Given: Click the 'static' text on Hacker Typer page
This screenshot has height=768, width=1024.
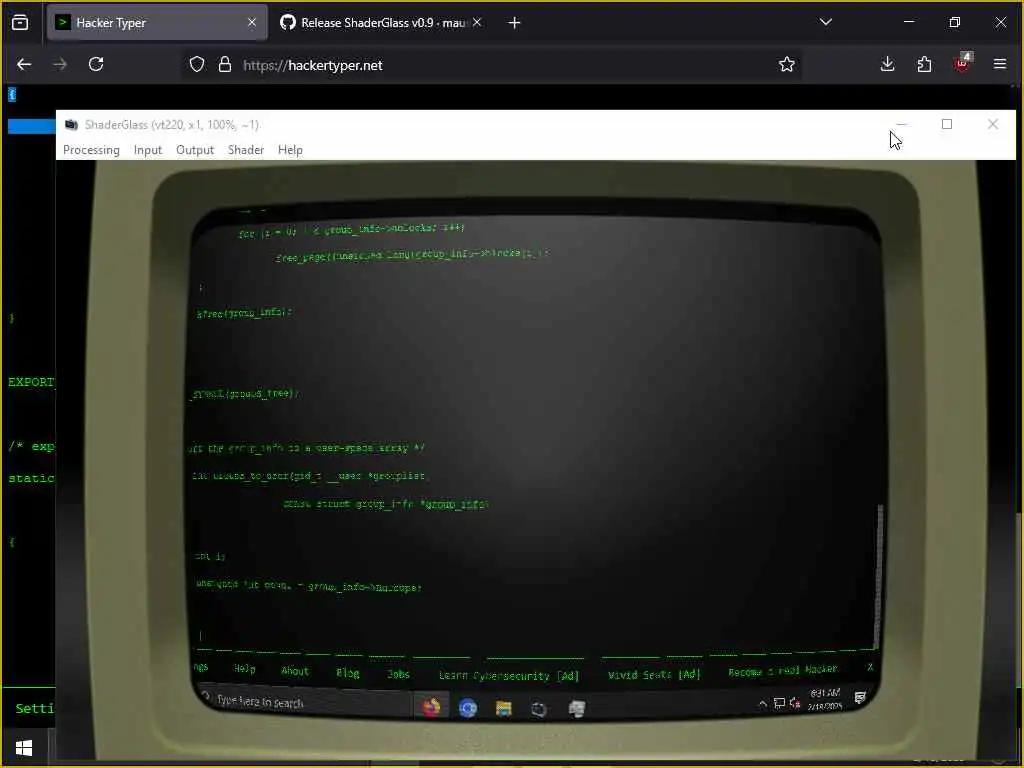Looking at the screenshot, I should (31, 478).
